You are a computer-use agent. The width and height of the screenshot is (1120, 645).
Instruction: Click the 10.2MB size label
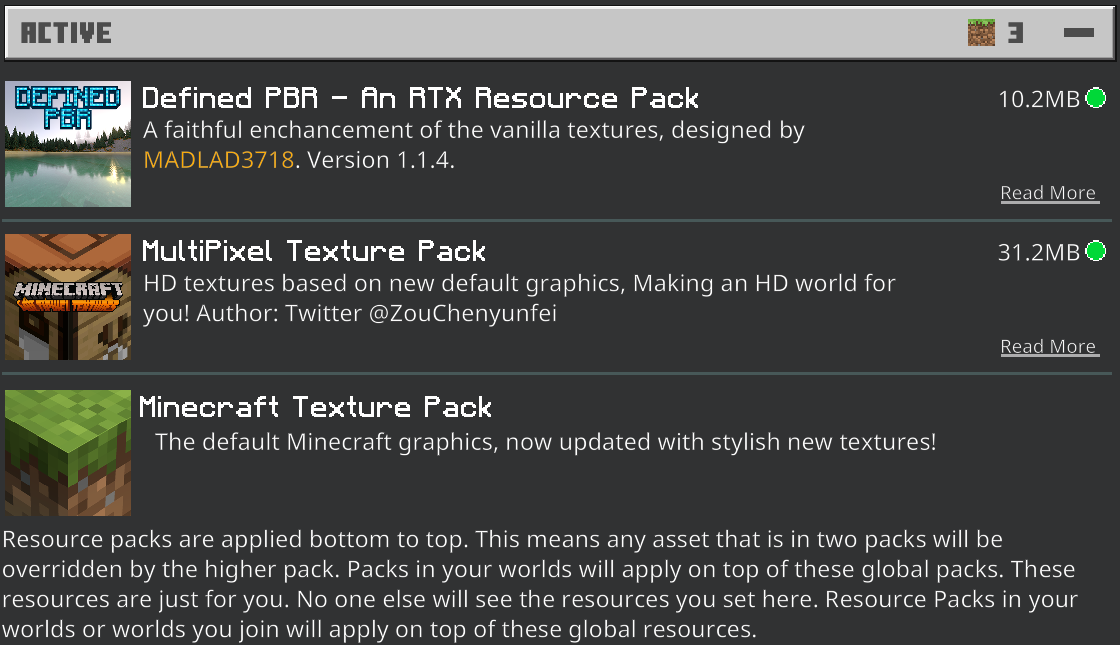tap(1039, 99)
